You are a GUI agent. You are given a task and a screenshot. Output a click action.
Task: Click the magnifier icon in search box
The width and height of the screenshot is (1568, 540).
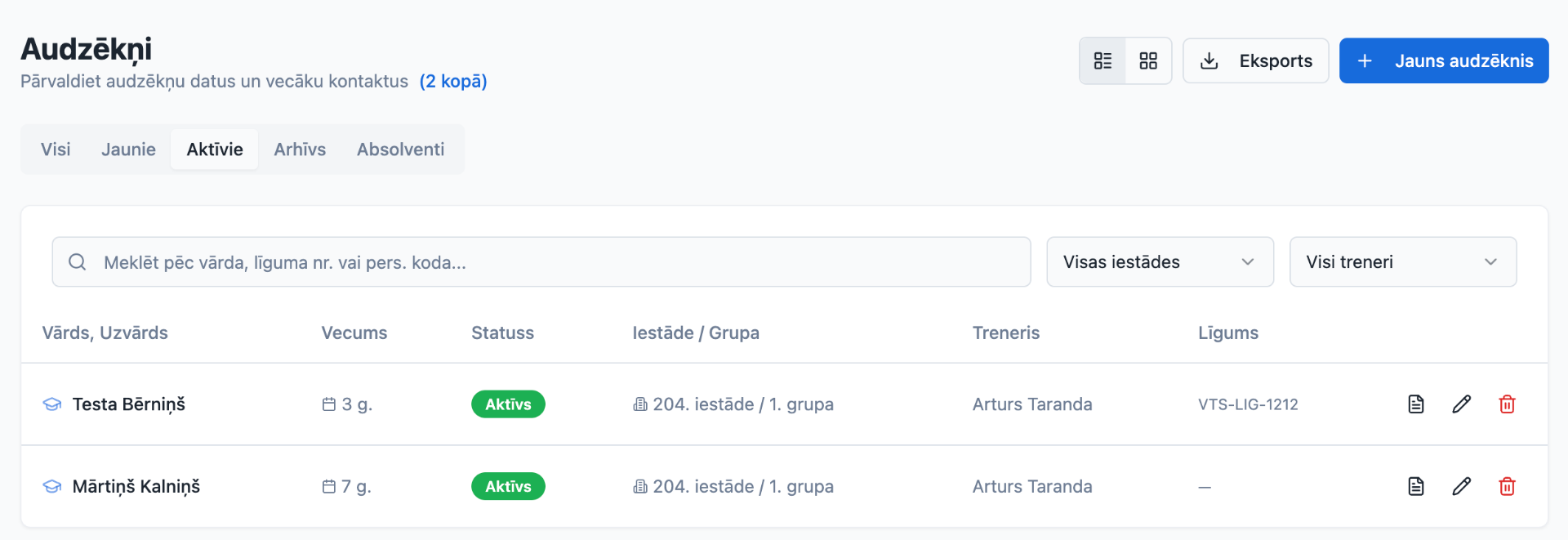point(78,262)
